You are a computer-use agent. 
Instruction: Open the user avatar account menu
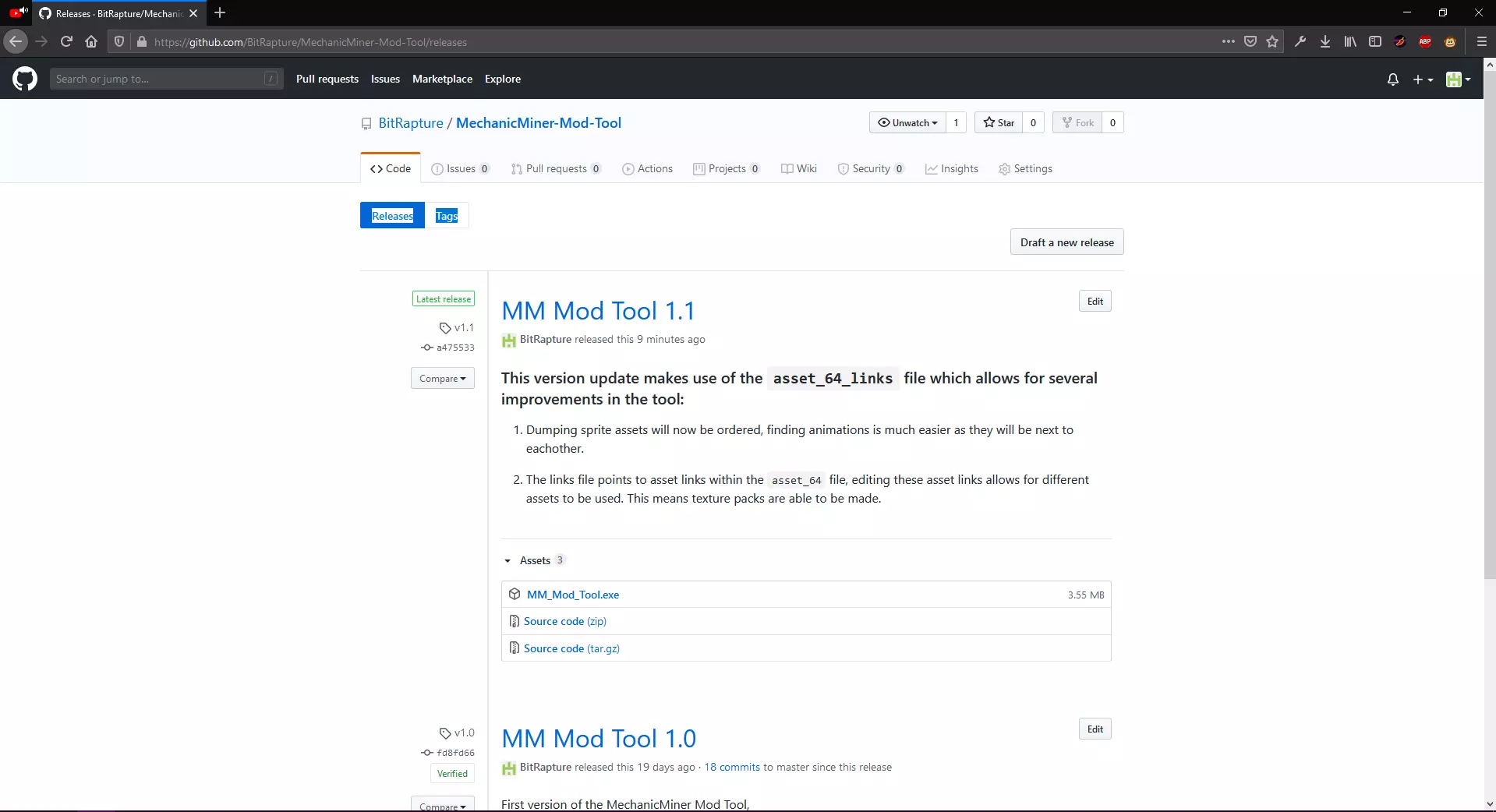click(1458, 79)
